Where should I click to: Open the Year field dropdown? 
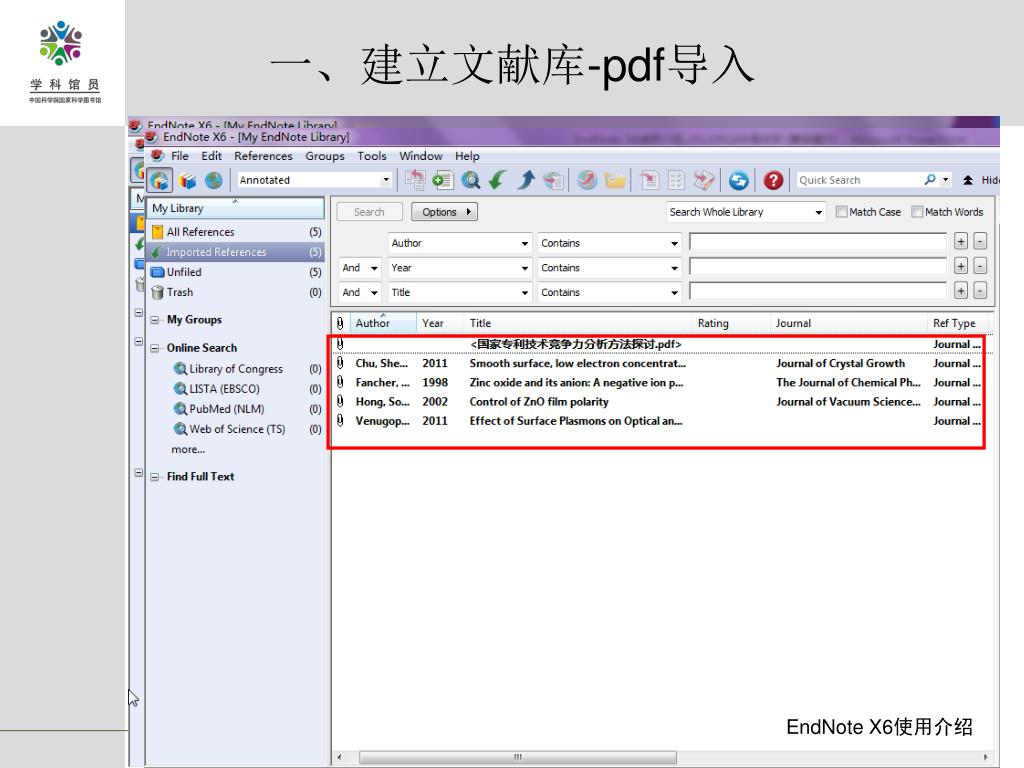[x=524, y=268]
